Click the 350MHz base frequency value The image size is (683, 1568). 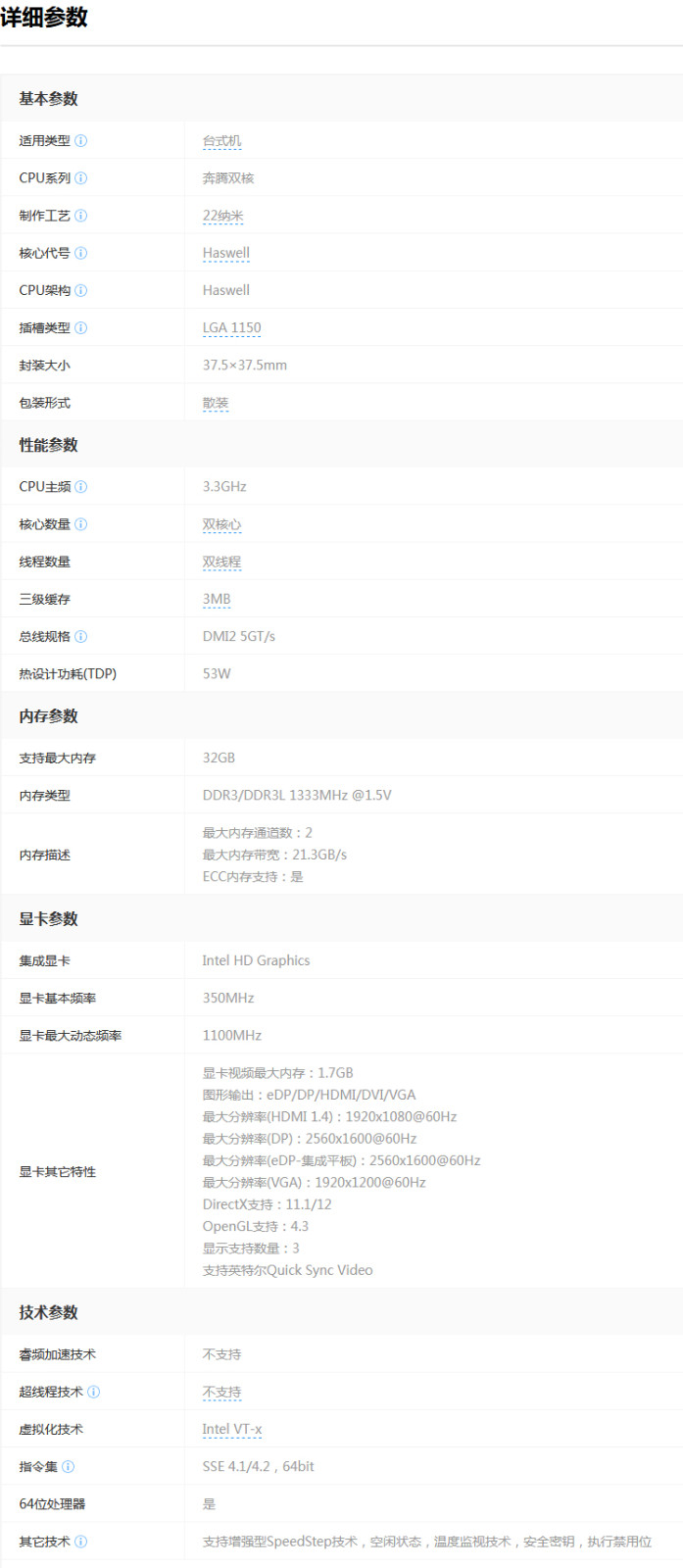[x=228, y=998]
